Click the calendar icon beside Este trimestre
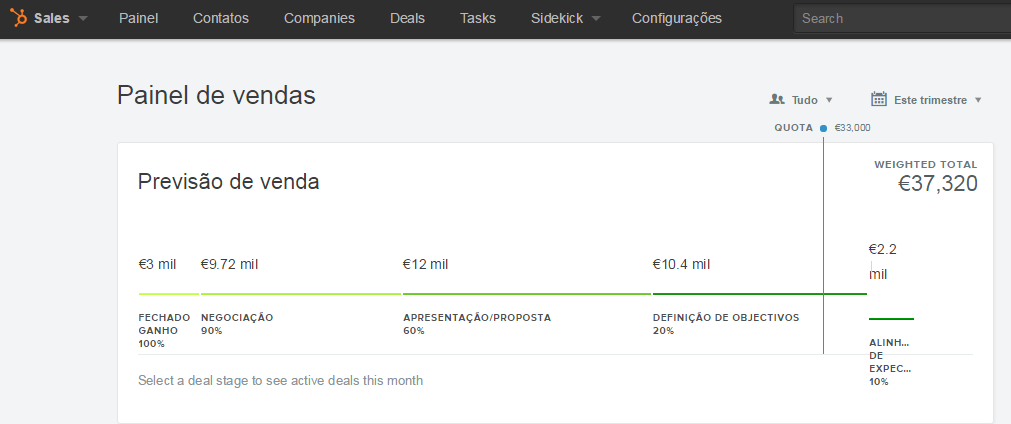Viewport: 1011px width, 424px height. click(879, 99)
